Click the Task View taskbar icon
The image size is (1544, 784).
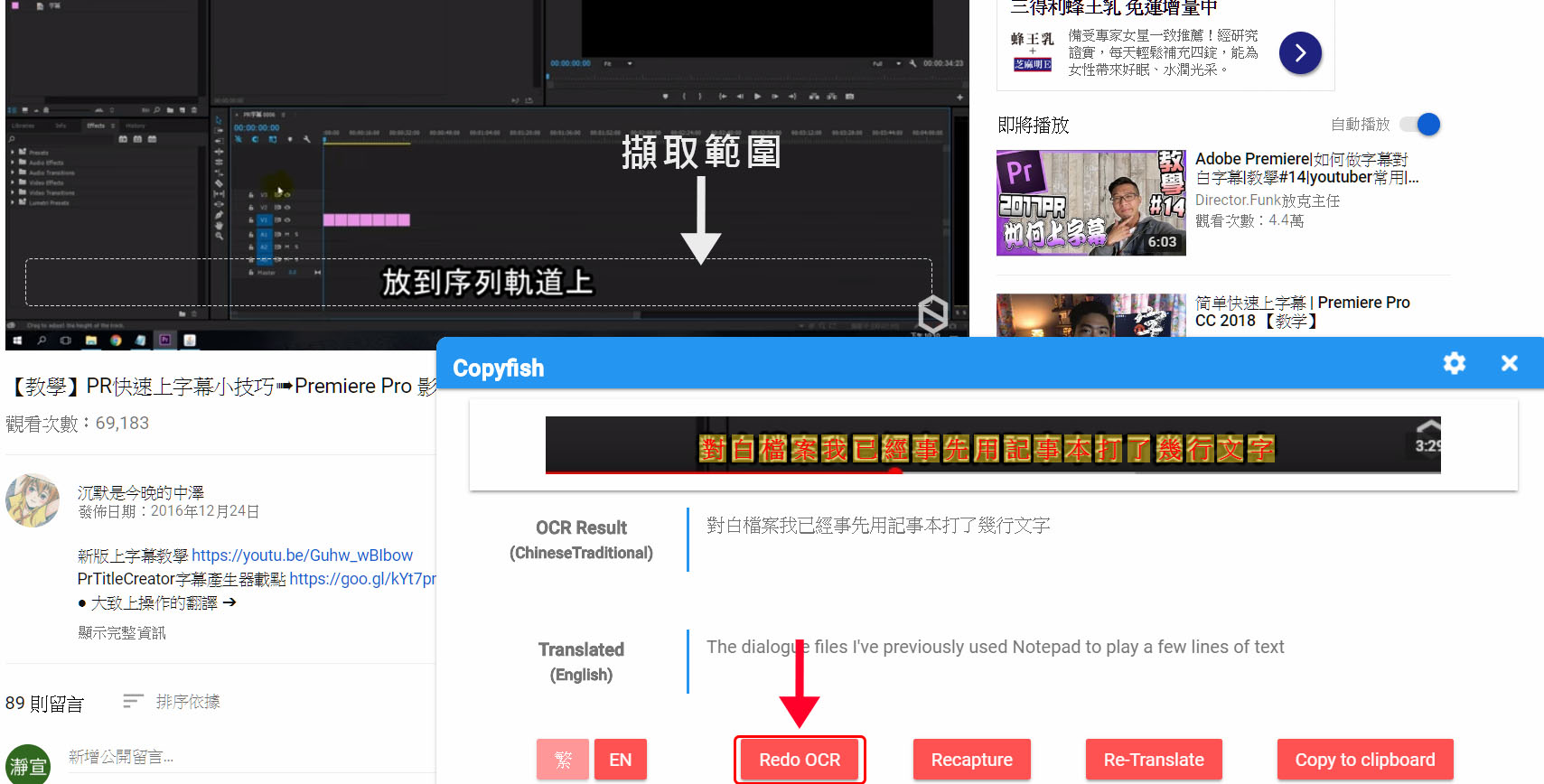click(65, 341)
